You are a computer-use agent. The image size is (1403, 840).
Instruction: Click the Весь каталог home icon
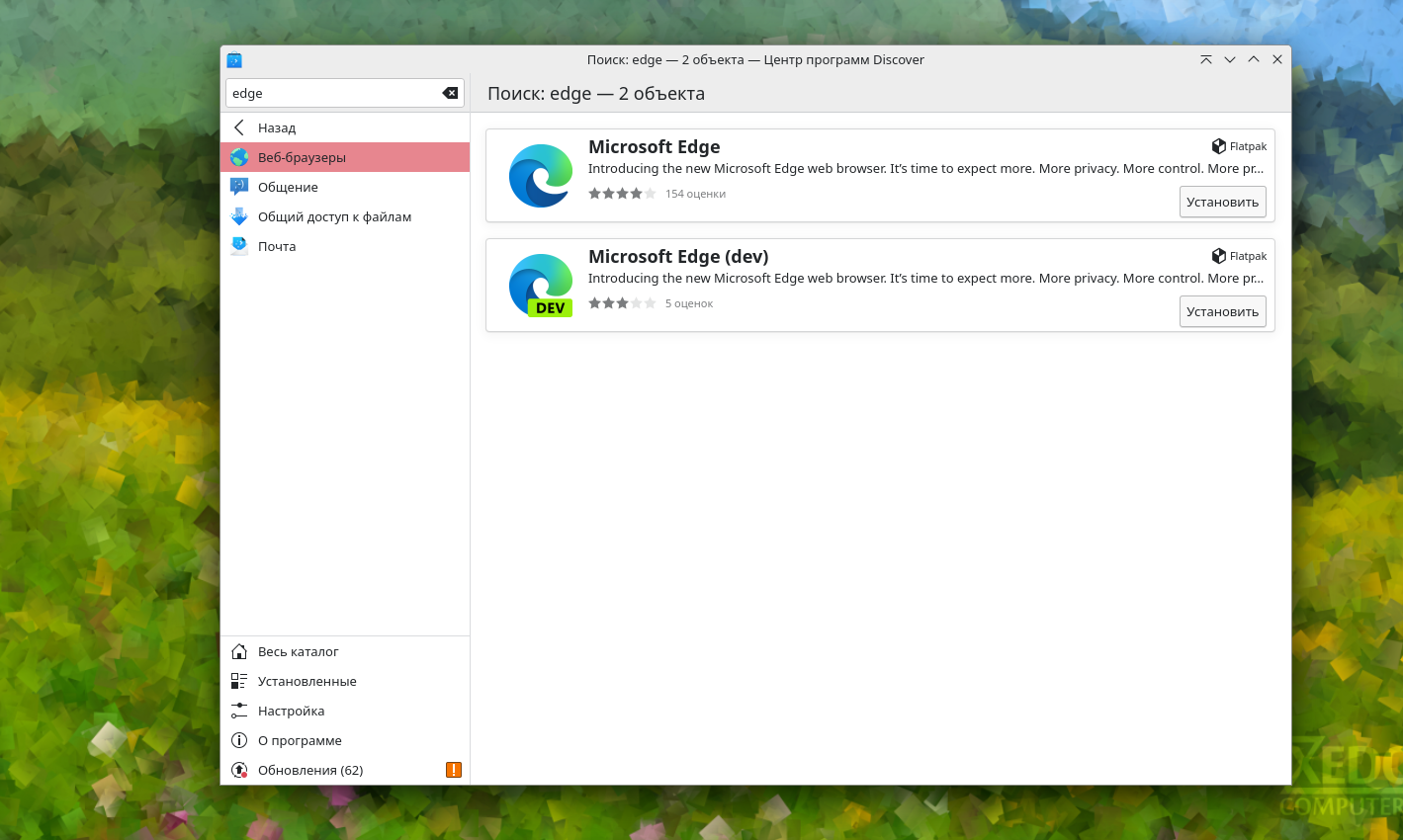tap(239, 651)
